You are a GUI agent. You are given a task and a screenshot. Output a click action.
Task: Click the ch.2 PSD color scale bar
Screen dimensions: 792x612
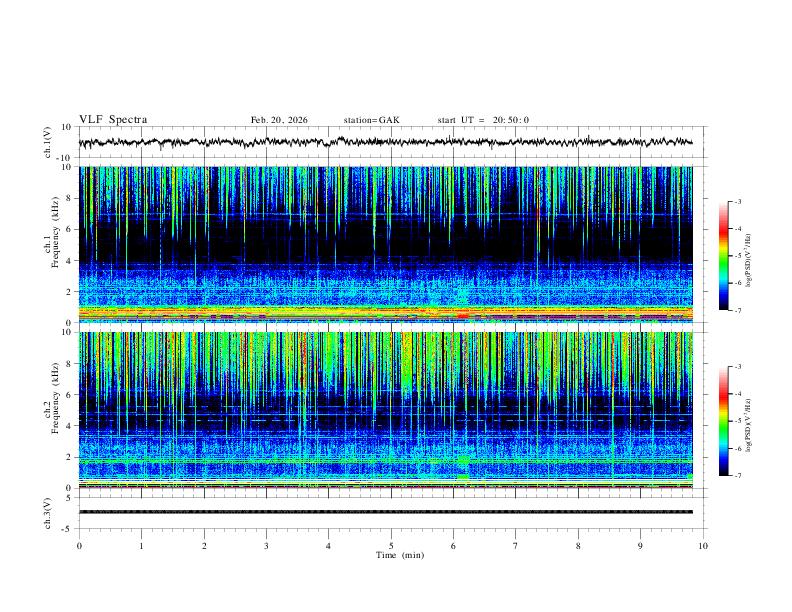click(723, 421)
